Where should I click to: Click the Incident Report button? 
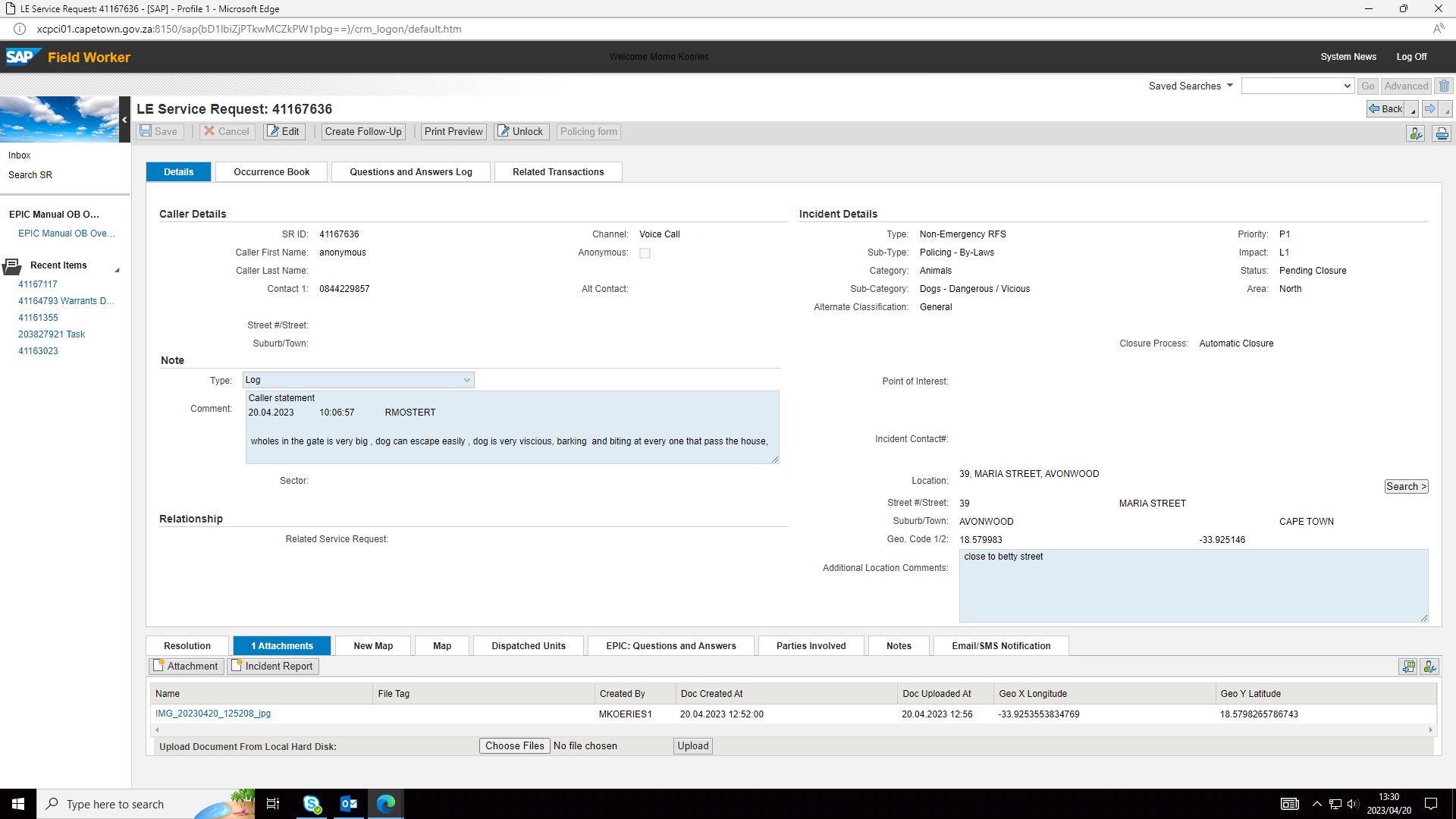coord(272,666)
